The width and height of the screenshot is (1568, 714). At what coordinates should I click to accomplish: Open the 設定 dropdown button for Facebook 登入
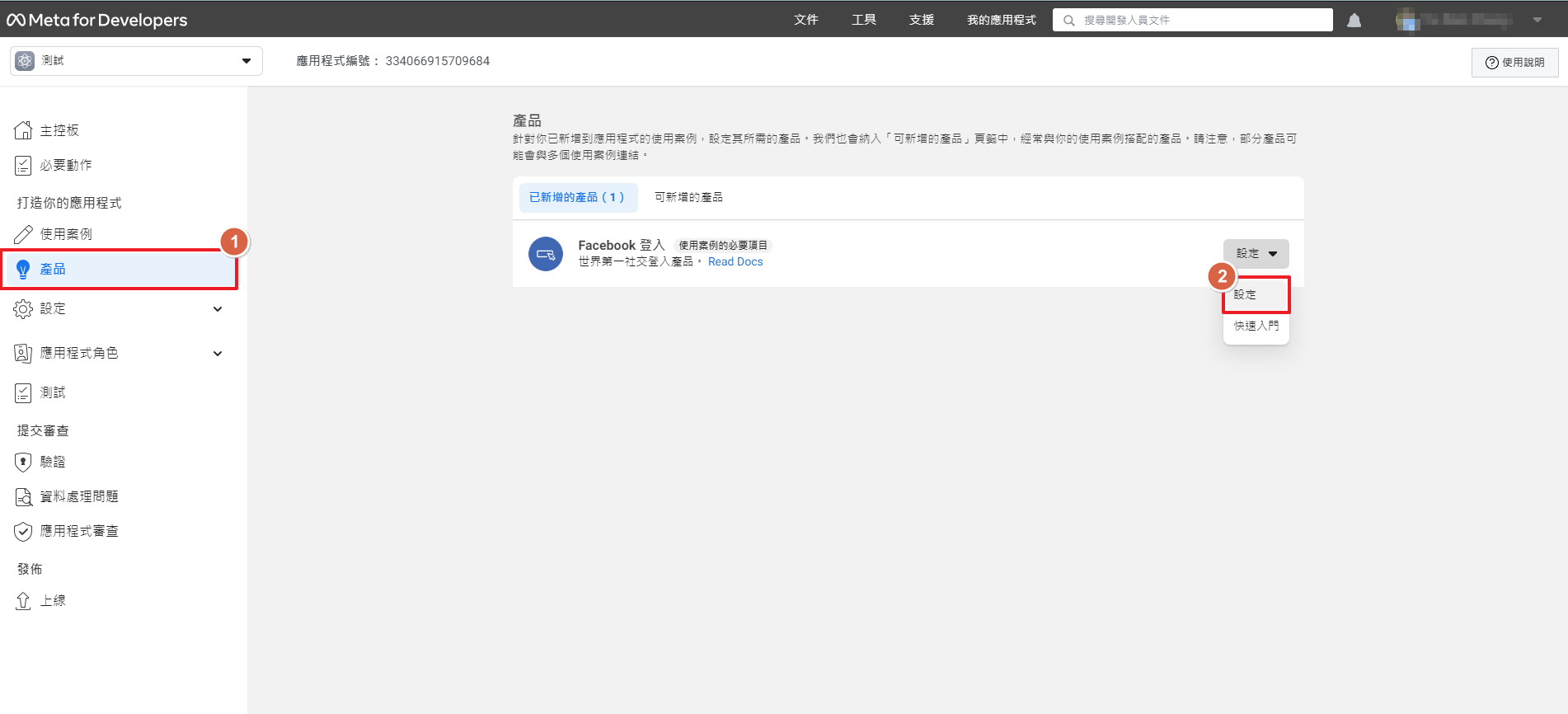coord(1256,254)
